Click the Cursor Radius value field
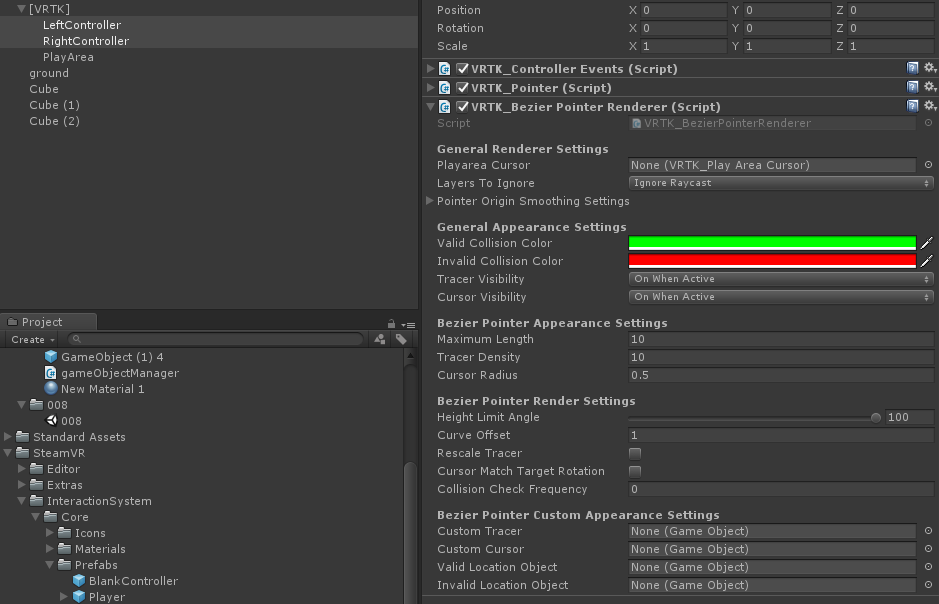 (781, 375)
